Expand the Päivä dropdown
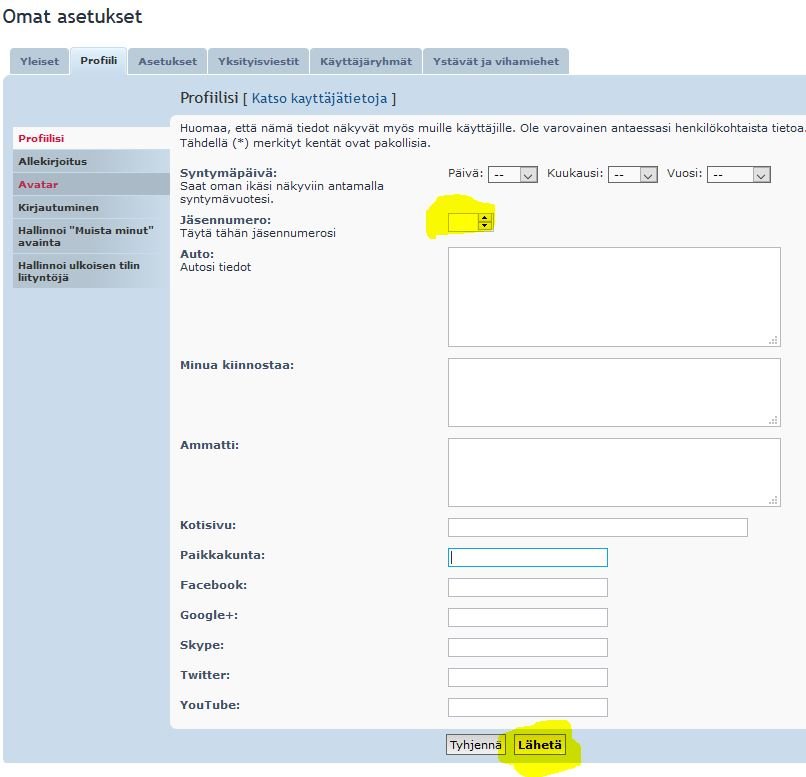The image size is (806, 777). point(513,174)
